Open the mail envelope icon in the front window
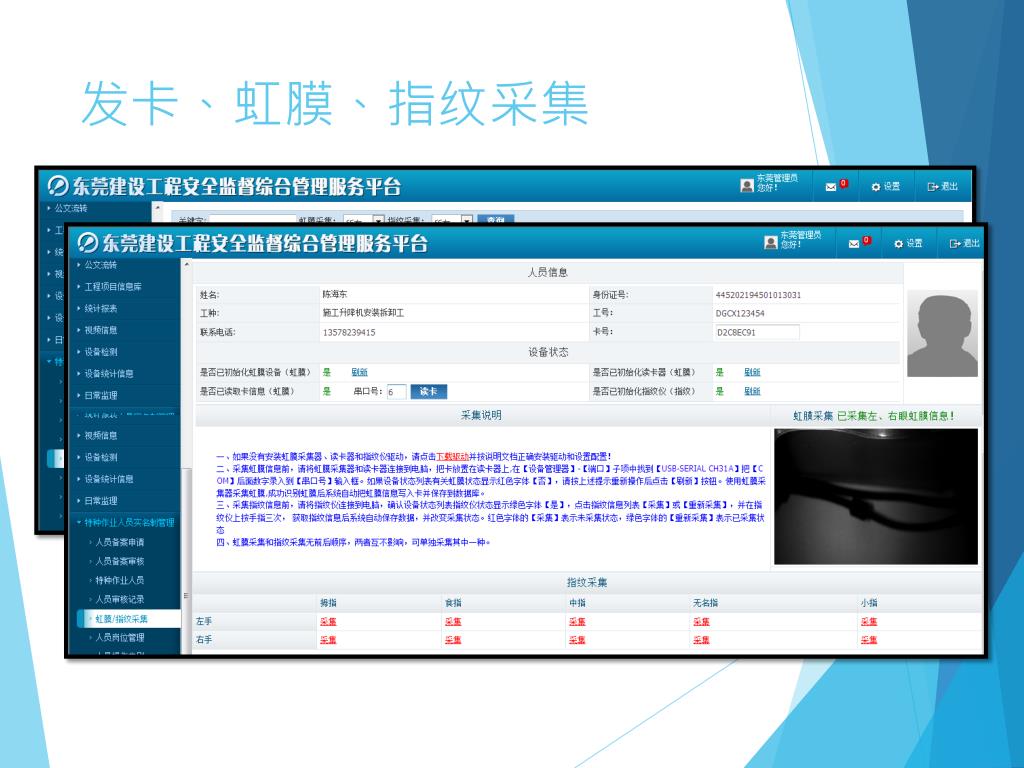Viewport: 1024px width, 768px height. [854, 244]
